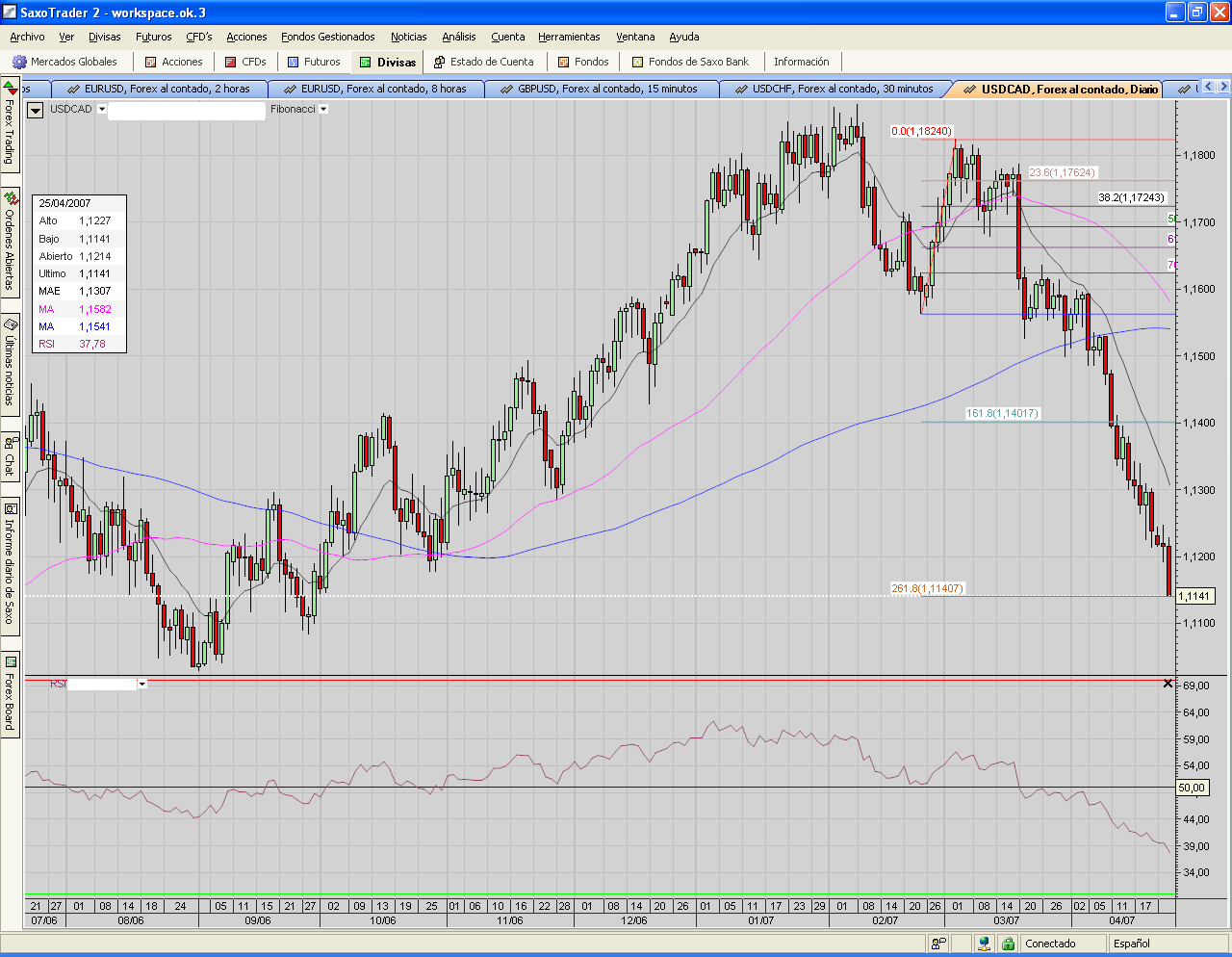The image size is (1232, 957).
Task: Click the Estado de Cuenta icon
Action: (439, 62)
